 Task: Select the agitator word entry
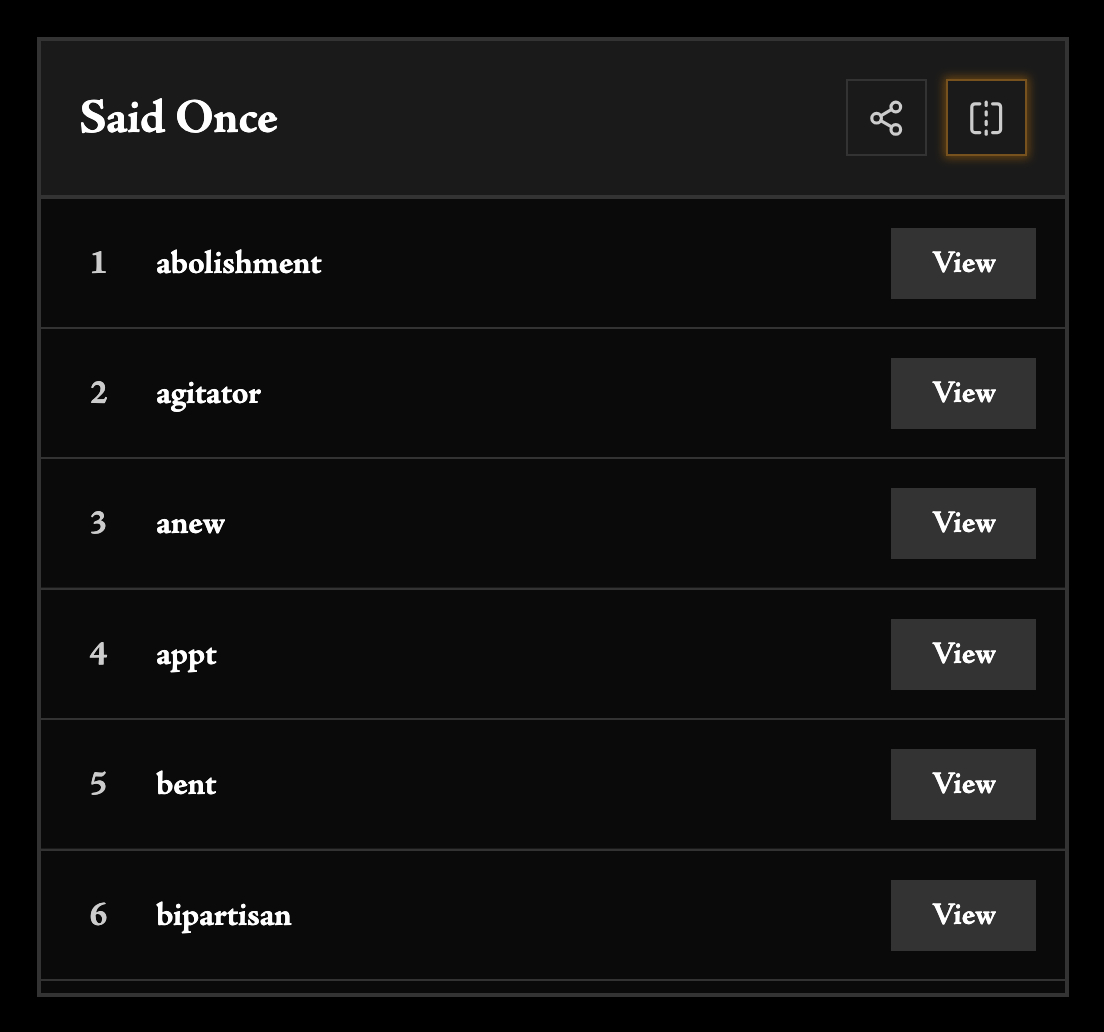pos(208,393)
